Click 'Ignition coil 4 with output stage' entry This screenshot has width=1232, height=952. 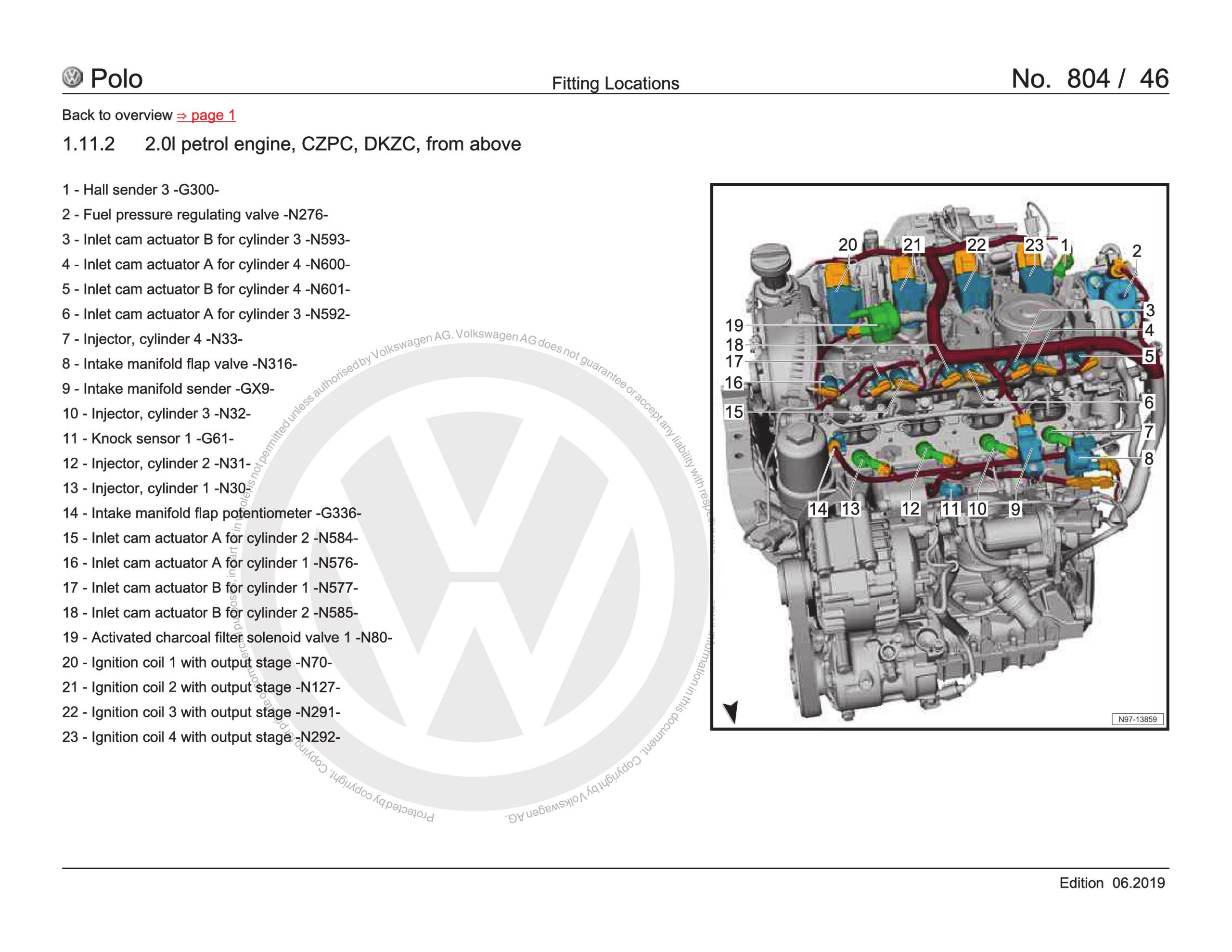pos(201,737)
